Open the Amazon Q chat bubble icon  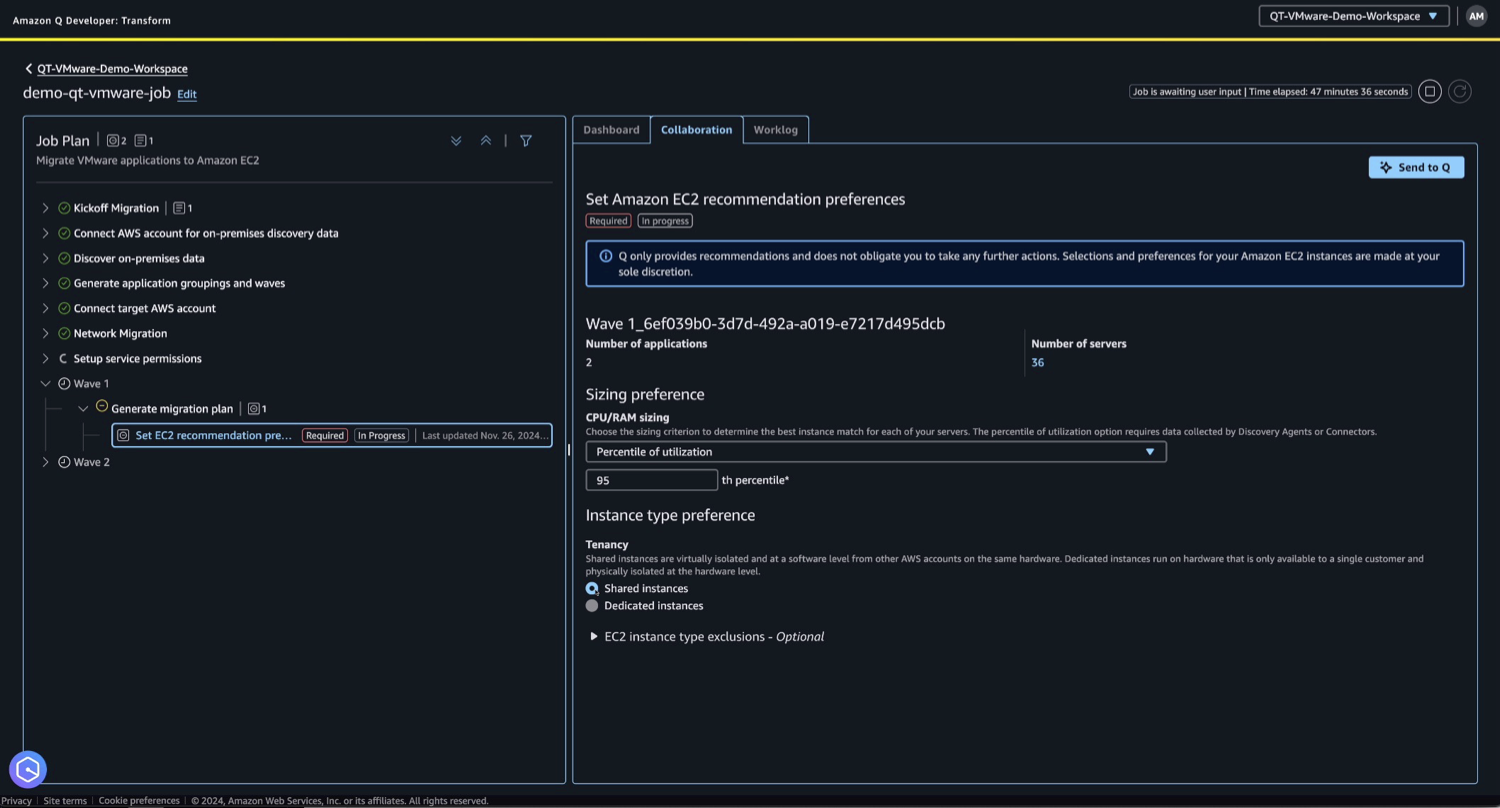pos(27,769)
